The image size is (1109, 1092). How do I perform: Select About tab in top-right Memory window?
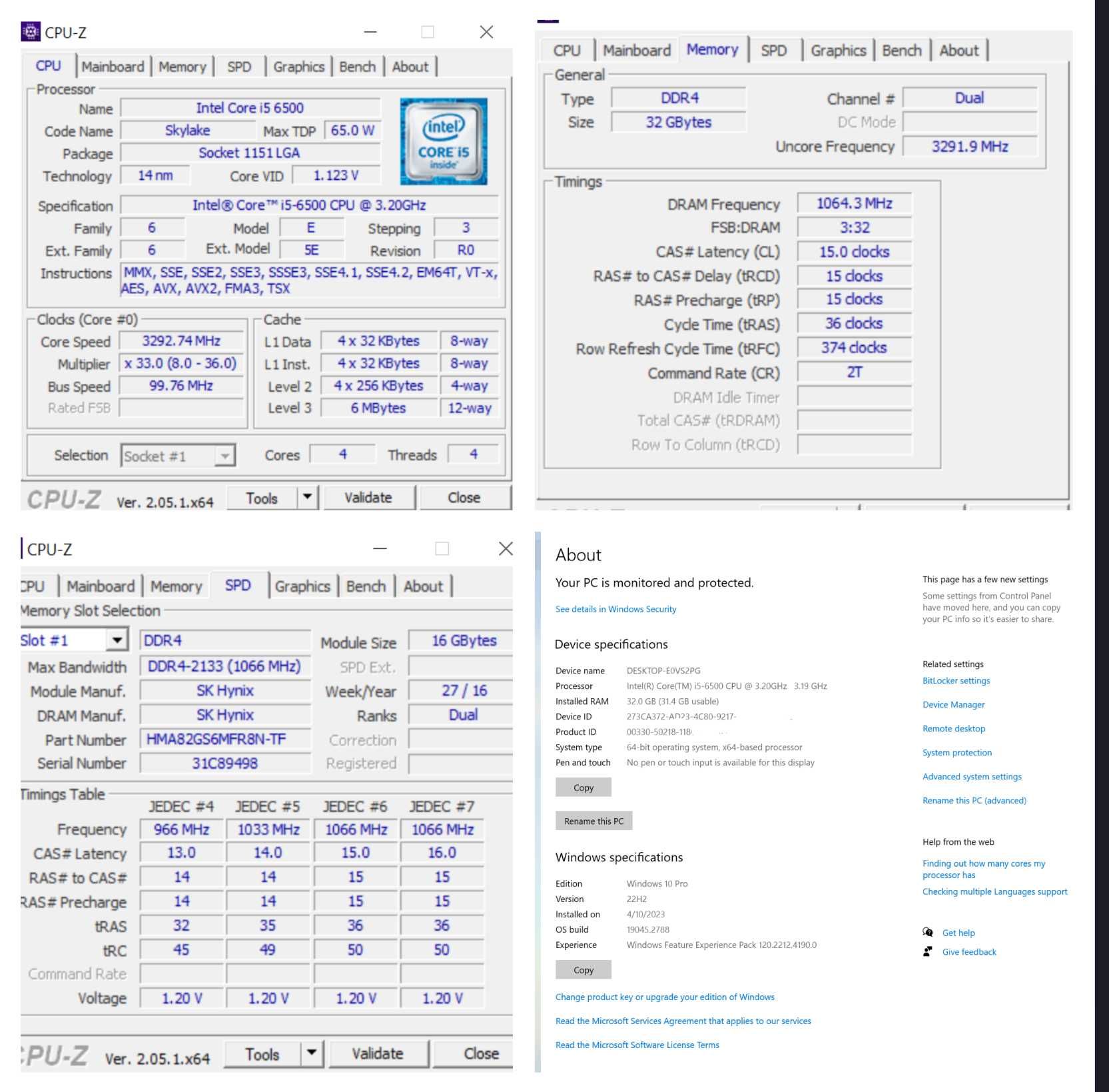coord(959,51)
